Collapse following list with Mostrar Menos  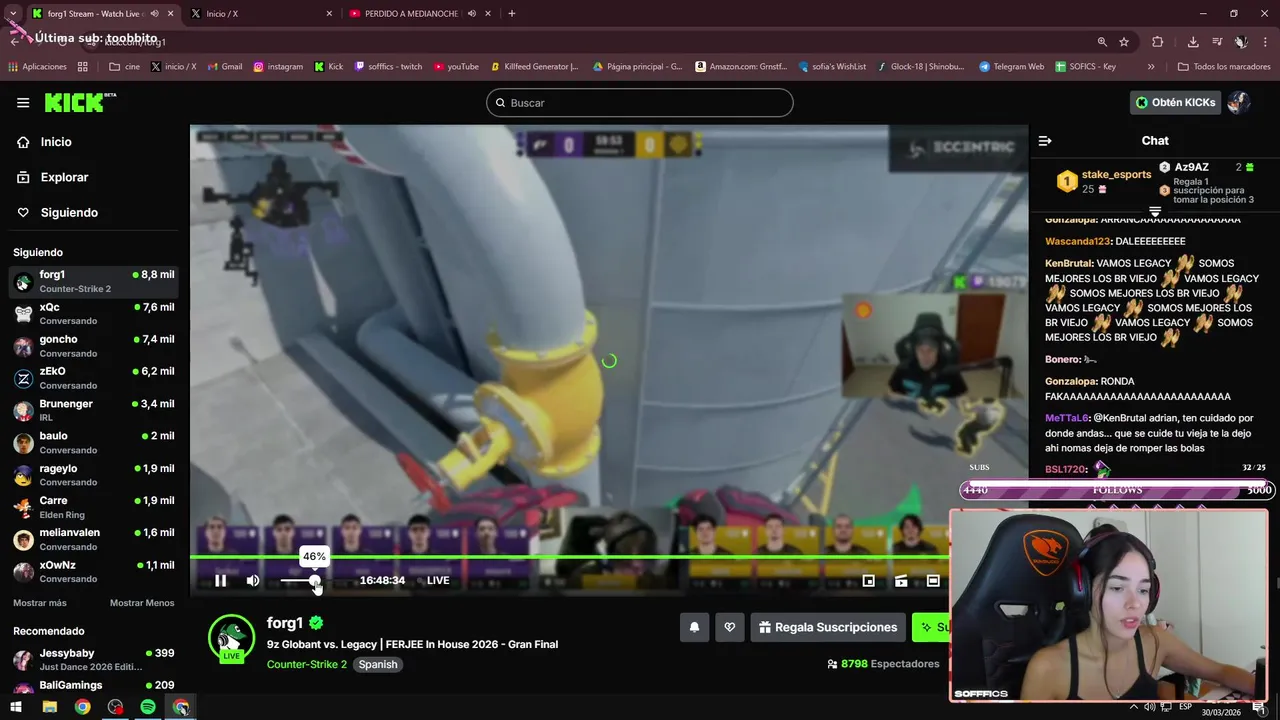click(142, 603)
